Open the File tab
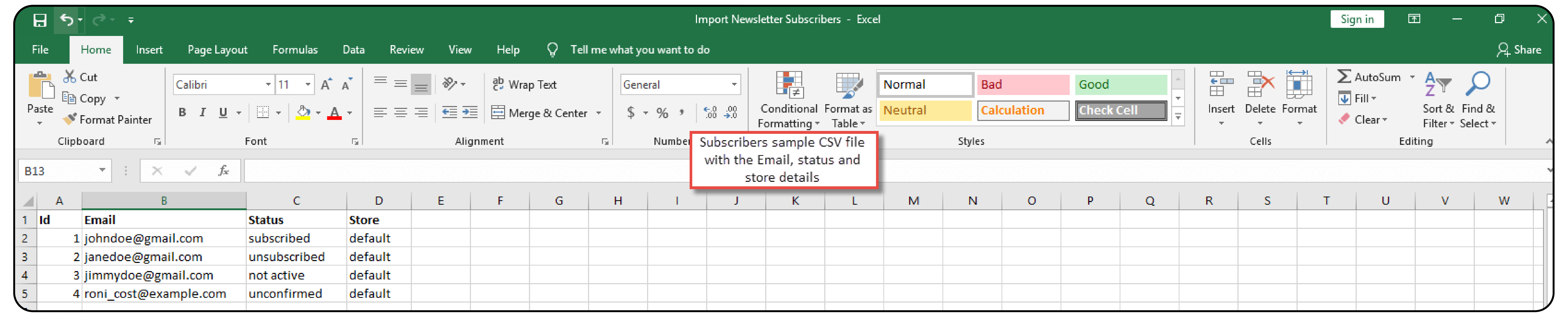Image resolution: width=1568 pixels, height=317 pixels. 40,50
